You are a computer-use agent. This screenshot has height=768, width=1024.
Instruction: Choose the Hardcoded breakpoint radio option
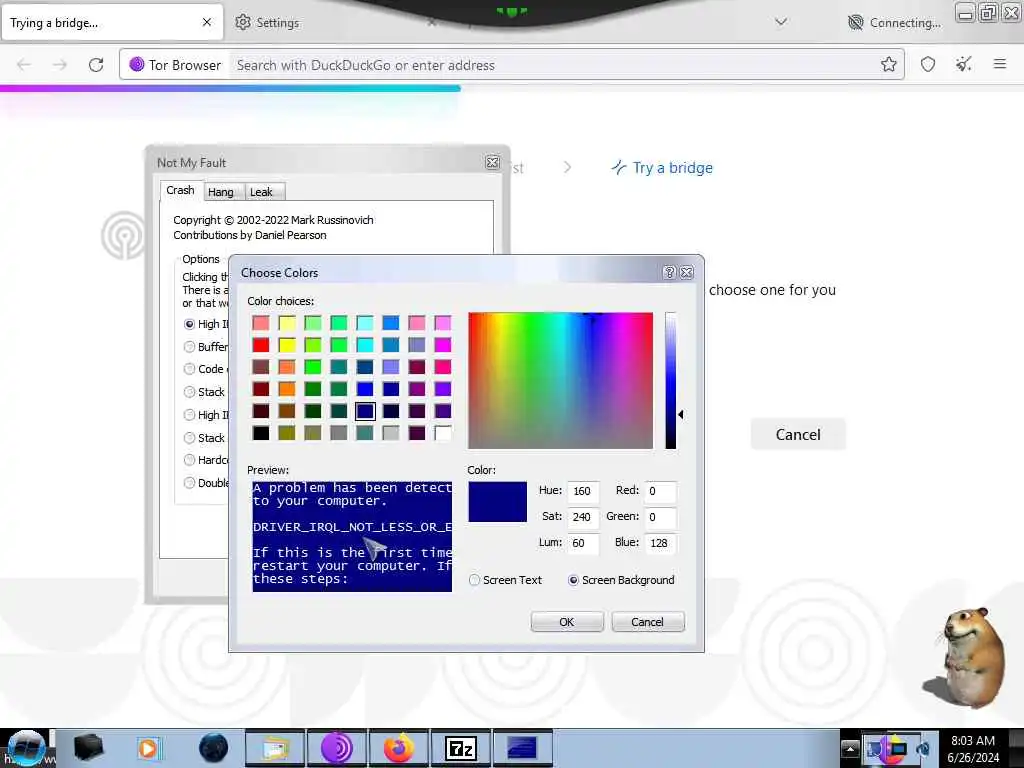189,460
